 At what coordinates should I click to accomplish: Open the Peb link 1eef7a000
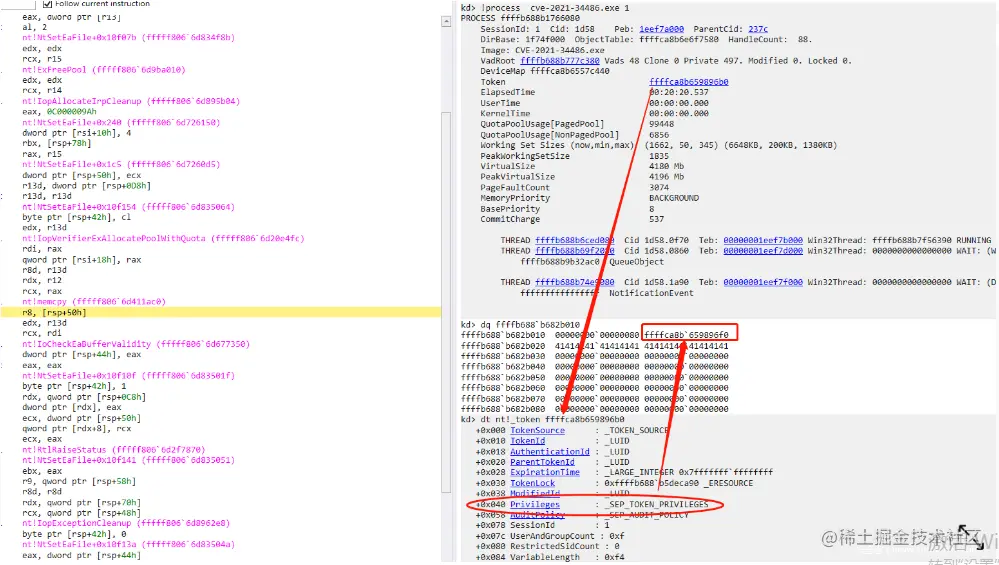(x=661, y=29)
